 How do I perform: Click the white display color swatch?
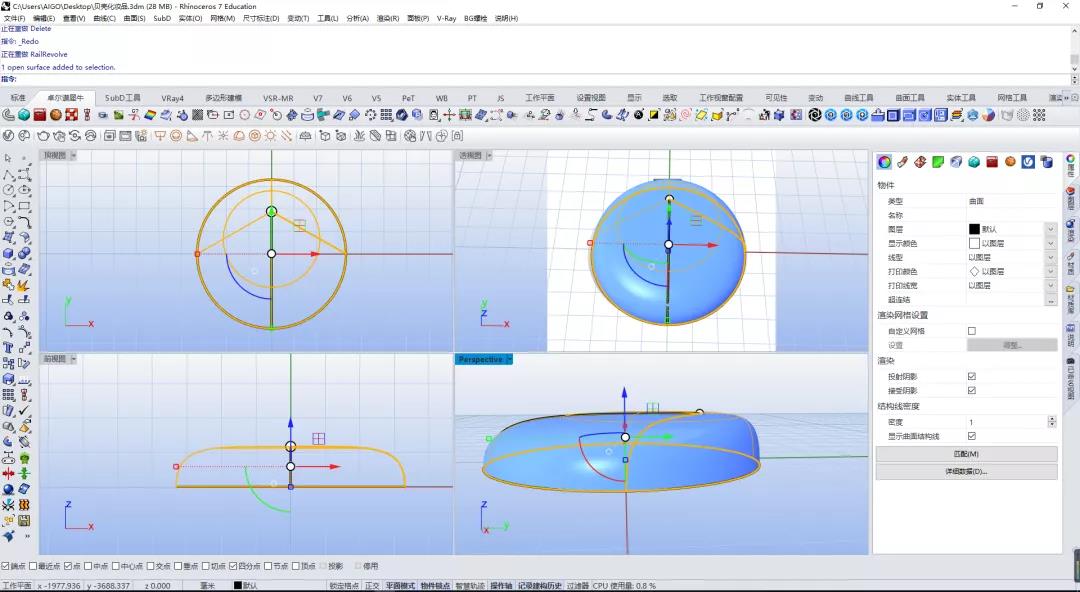click(974, 243)
